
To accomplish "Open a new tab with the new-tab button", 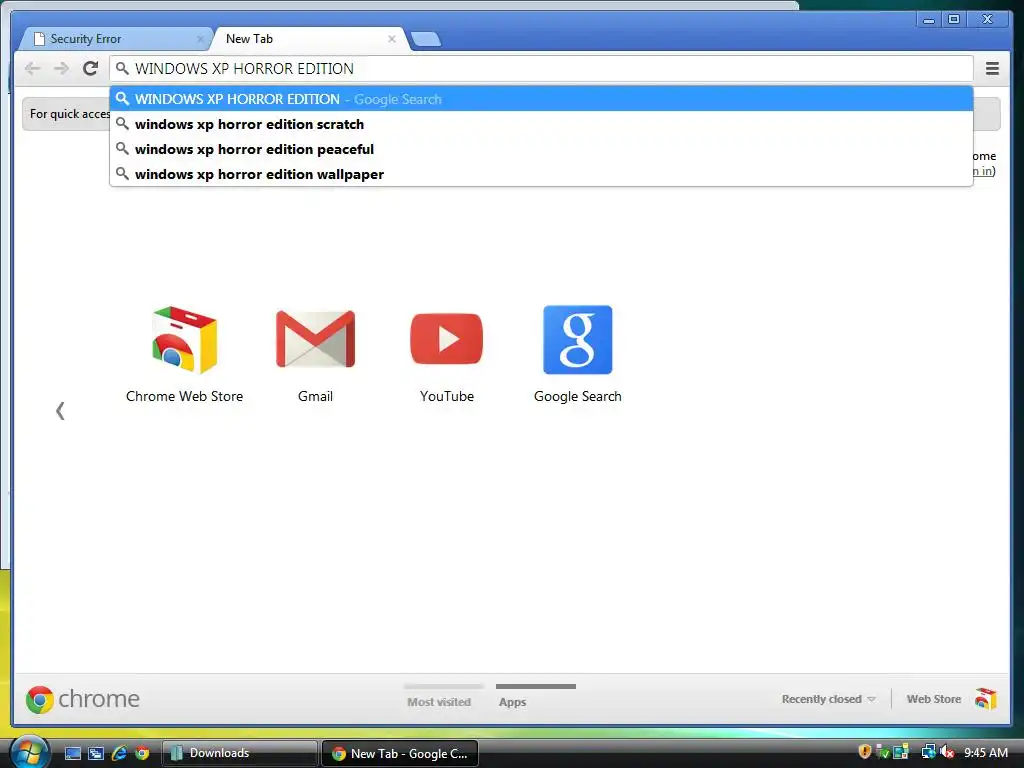I will 426,39.
